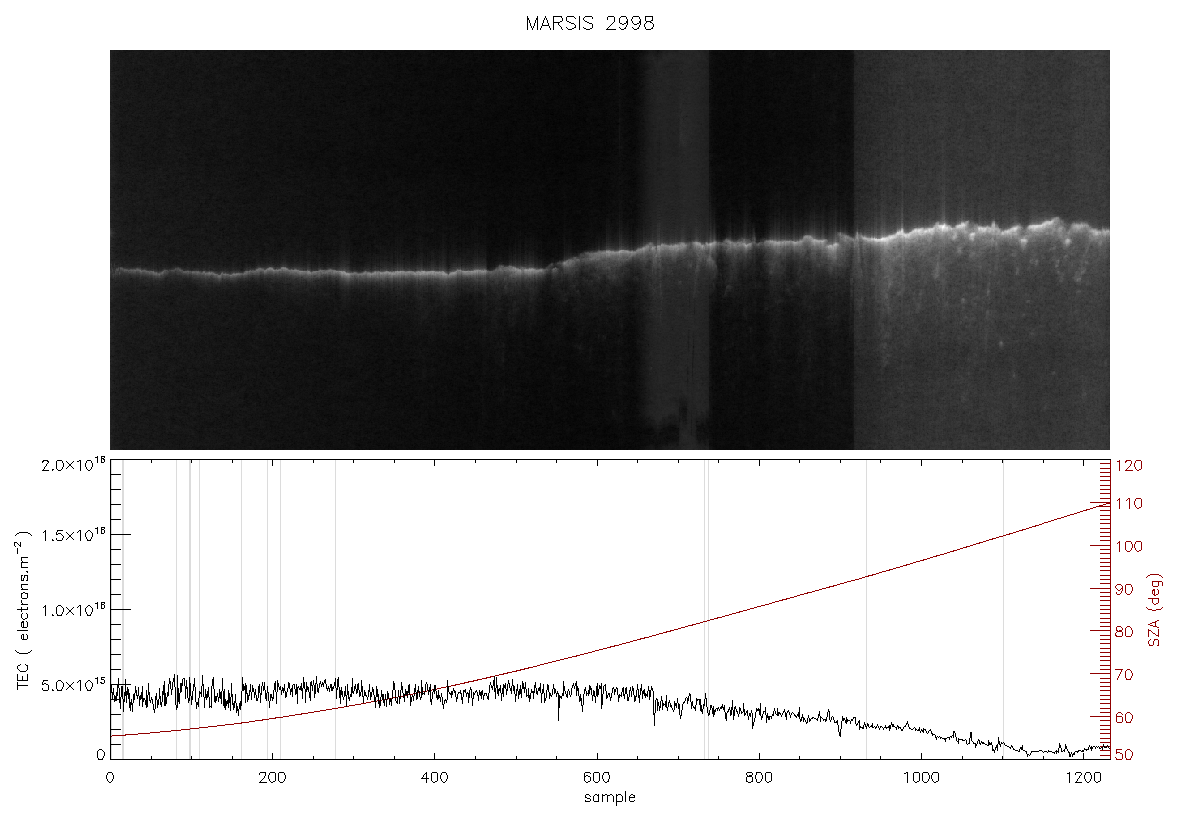Click the TEC curve dip near sample 670
This screenshot has width=1180, height=830.
654,711
